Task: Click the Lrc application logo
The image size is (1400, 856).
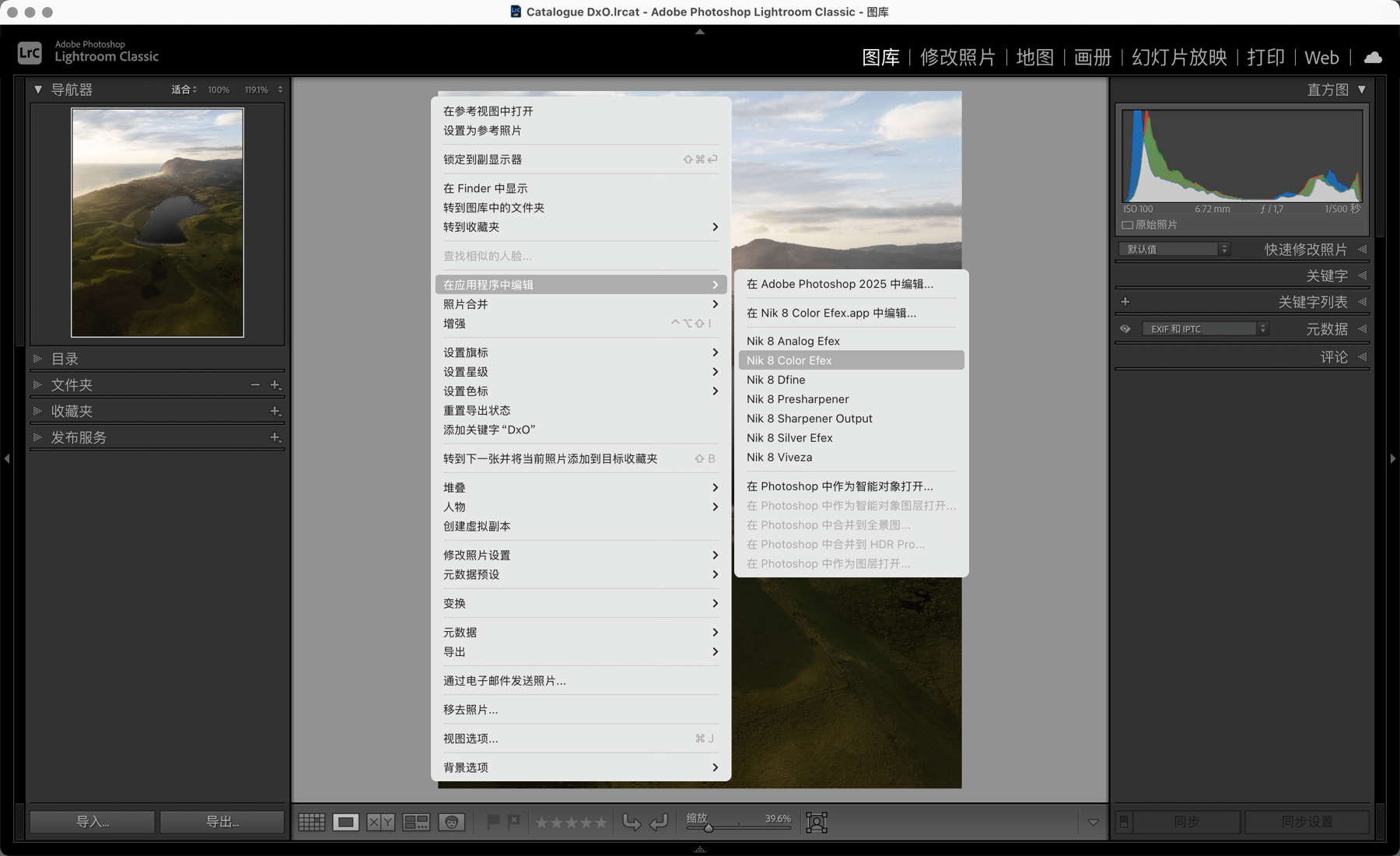Action: pos(30,52)
